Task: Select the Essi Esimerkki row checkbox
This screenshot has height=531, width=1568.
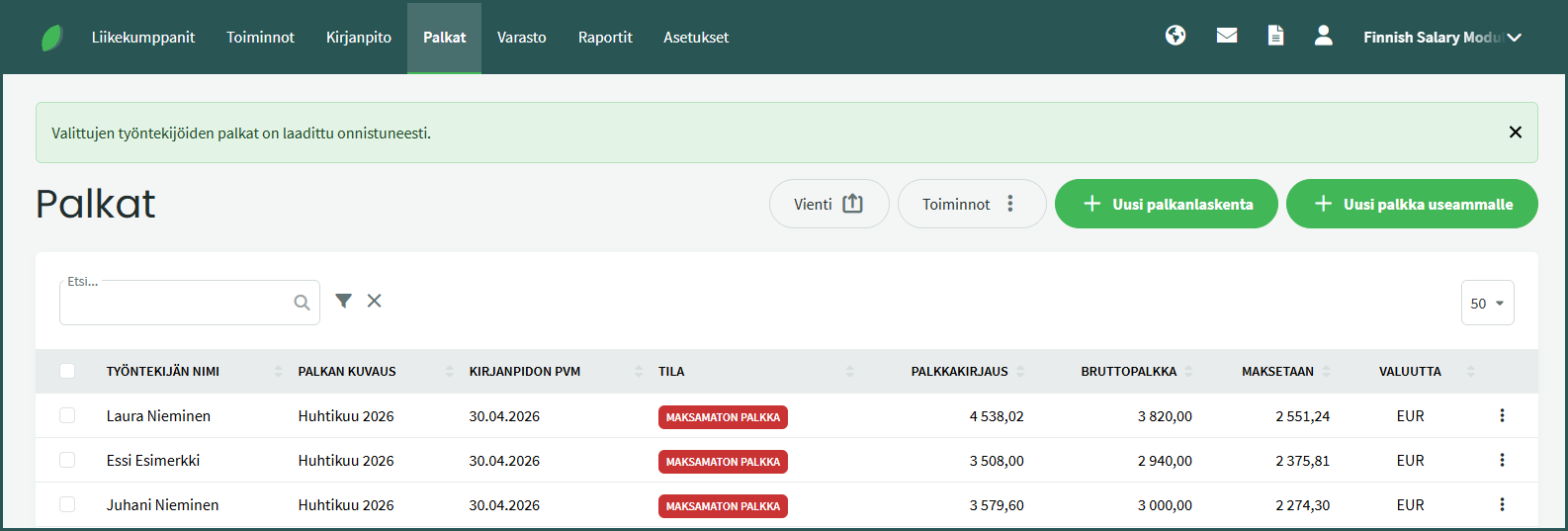Action: click(67, 461)
